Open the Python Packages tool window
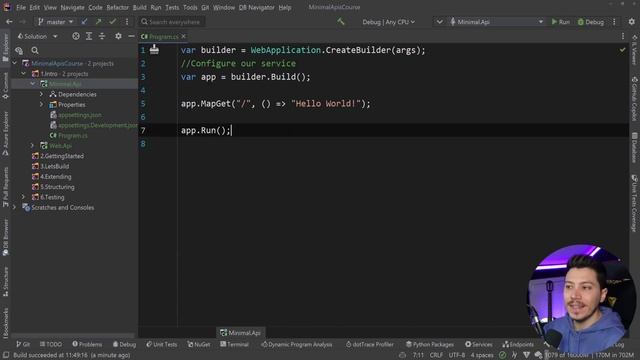640x360 pixels. [x=430, y=344]
